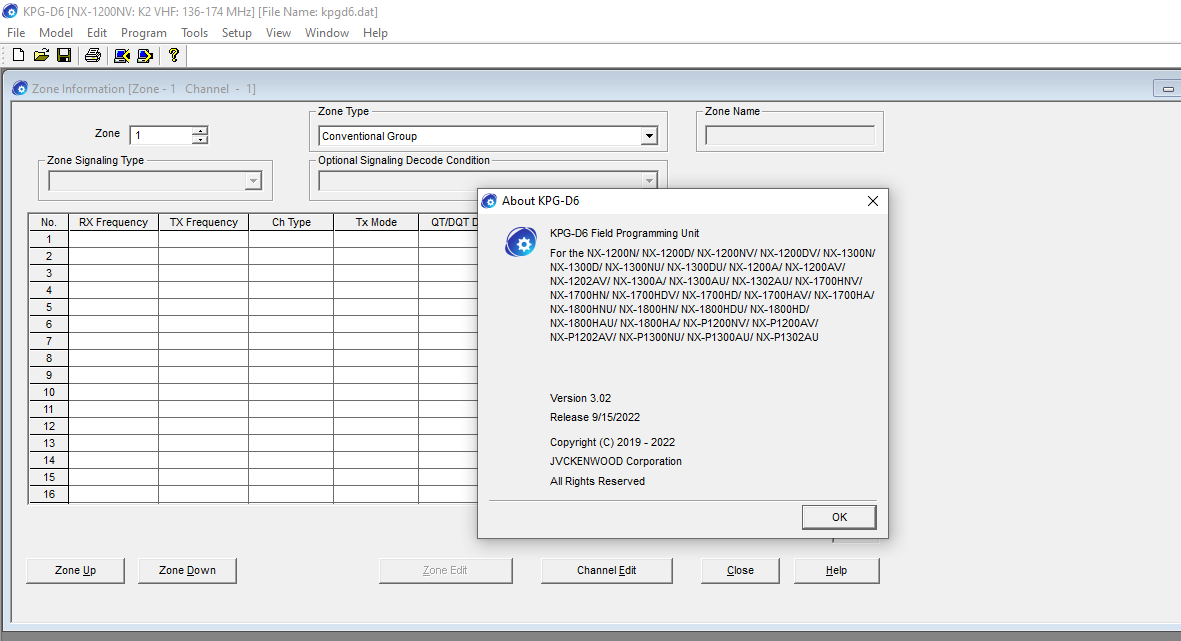Image resolution: width=1181 pixels, height=641 pixels.
Task: Increase Zone number with up spinner arrow
Action: point(200,130)
